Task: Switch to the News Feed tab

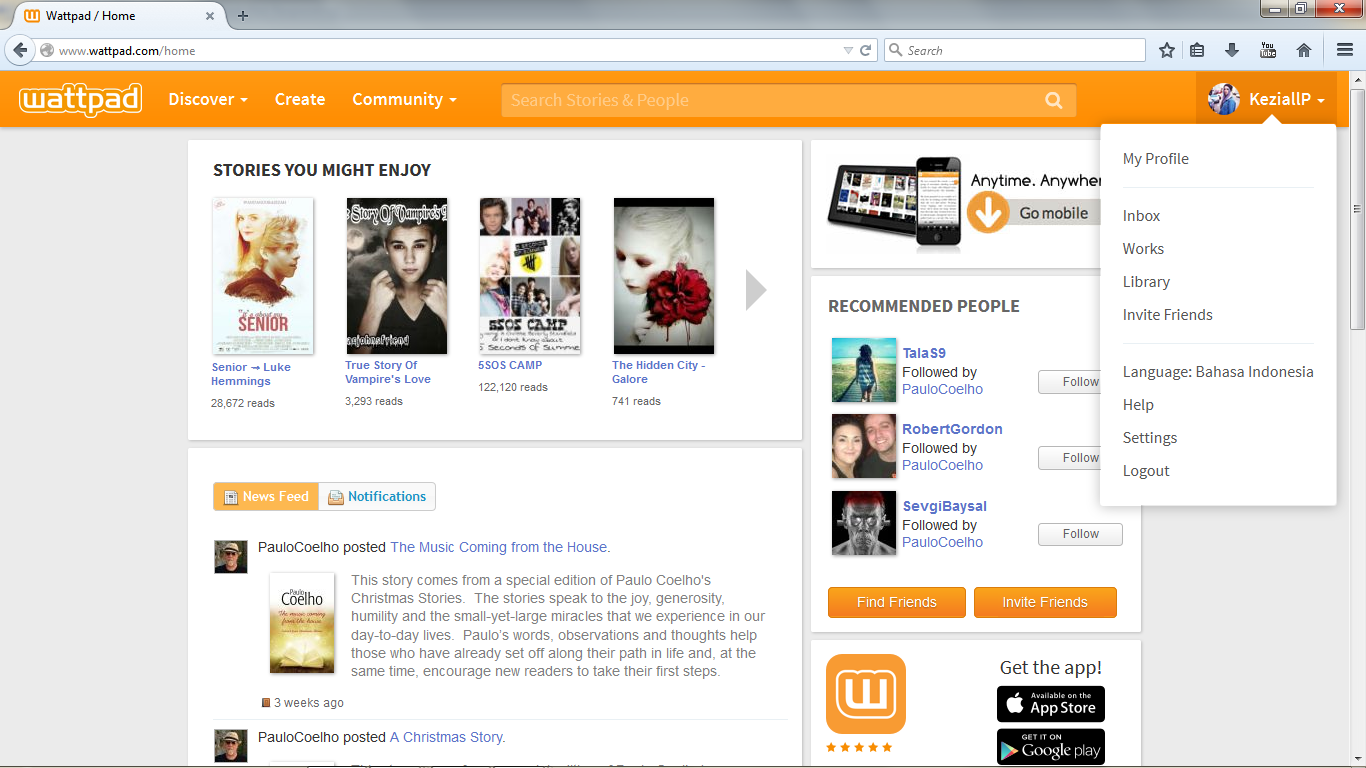Action: pyautogui.click(x=266, y=496)
